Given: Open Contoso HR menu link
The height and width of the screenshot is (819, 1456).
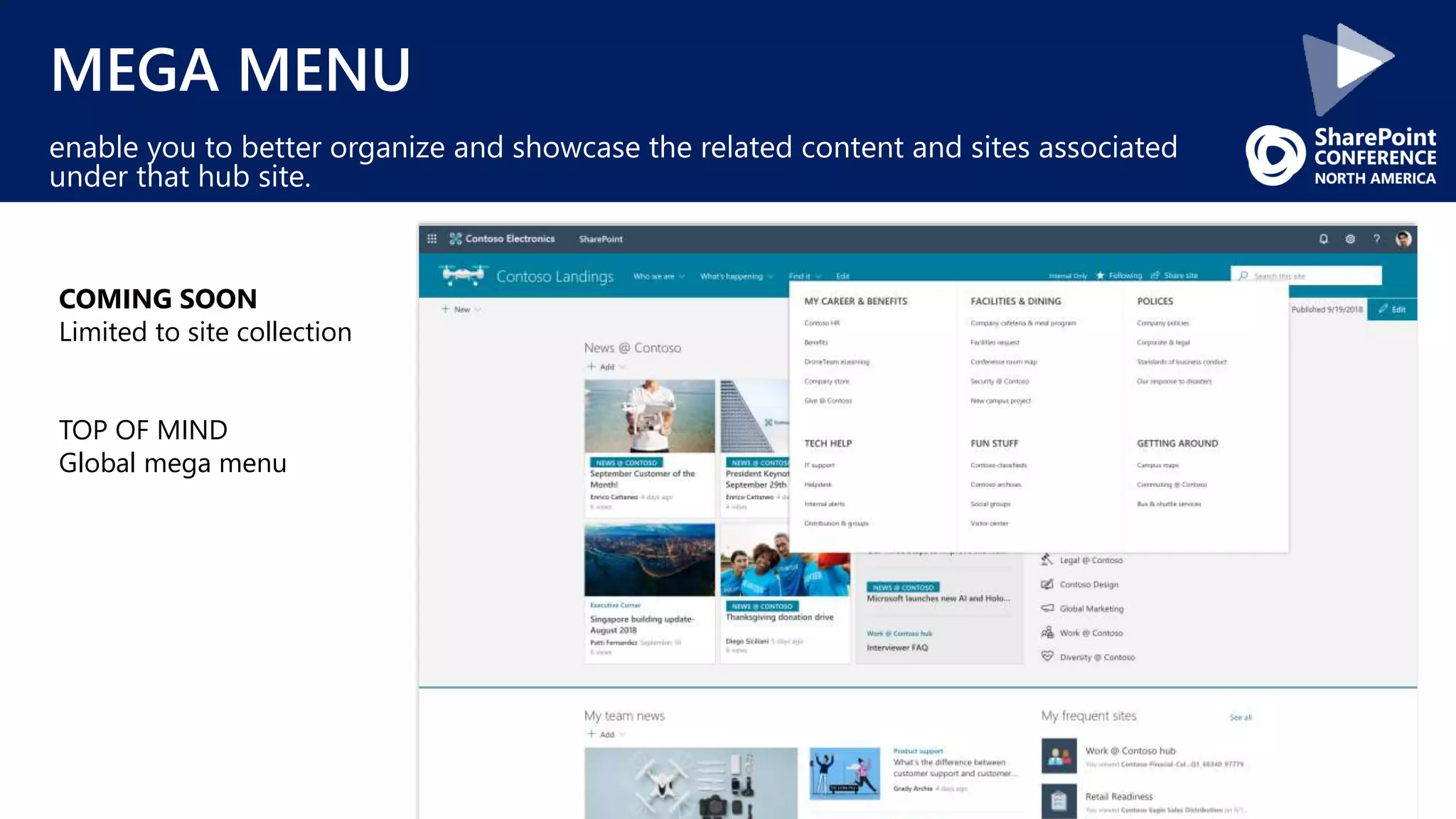Looking at the screenshot, I should (x=822, y=323).
